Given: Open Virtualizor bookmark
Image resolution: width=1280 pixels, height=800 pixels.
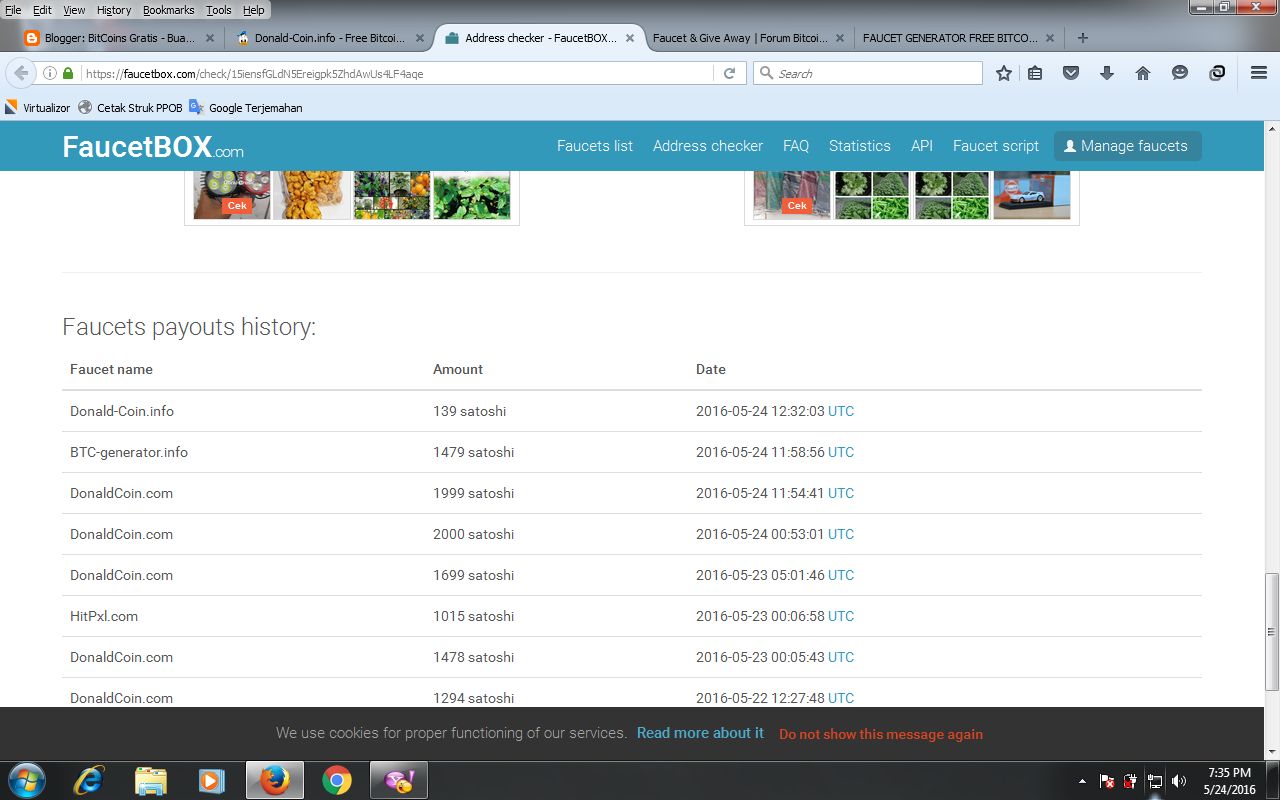Looking at the screenshot, I should [38, 107].
